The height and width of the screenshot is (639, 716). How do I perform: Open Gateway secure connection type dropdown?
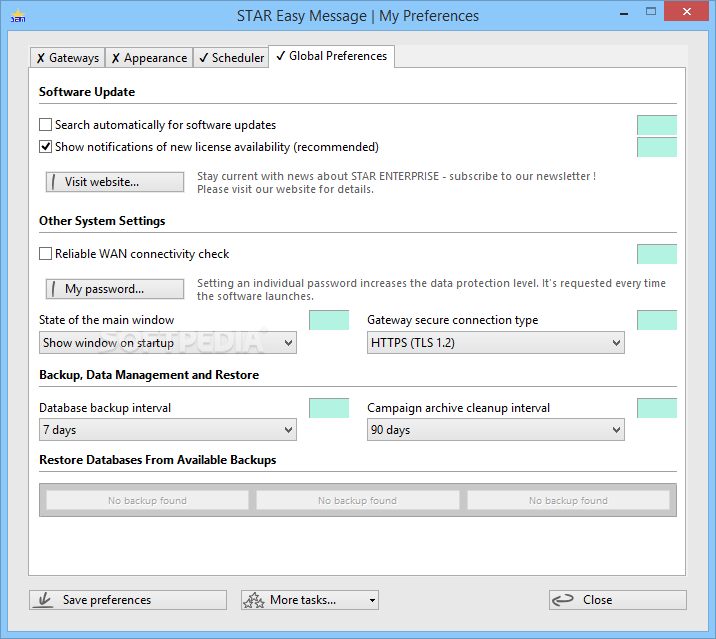[495, 343]
